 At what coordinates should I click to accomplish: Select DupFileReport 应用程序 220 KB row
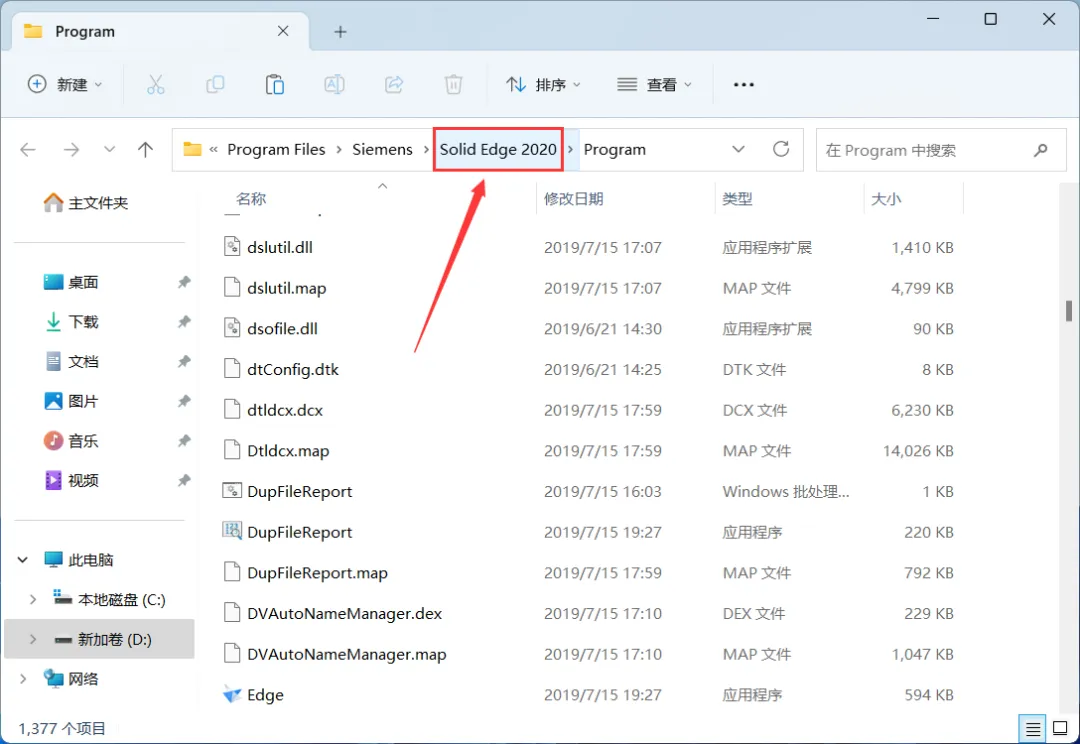589,532
